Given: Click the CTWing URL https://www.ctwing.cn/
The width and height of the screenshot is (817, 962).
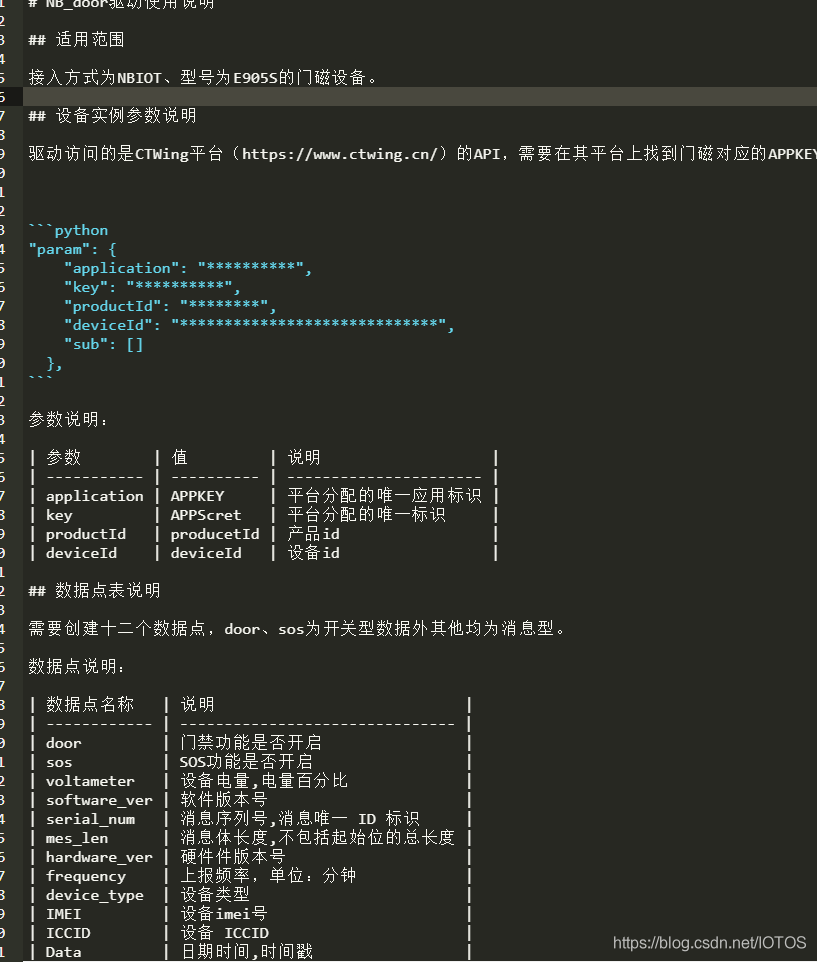Looking at the screenshot, I should coord(345,154).
